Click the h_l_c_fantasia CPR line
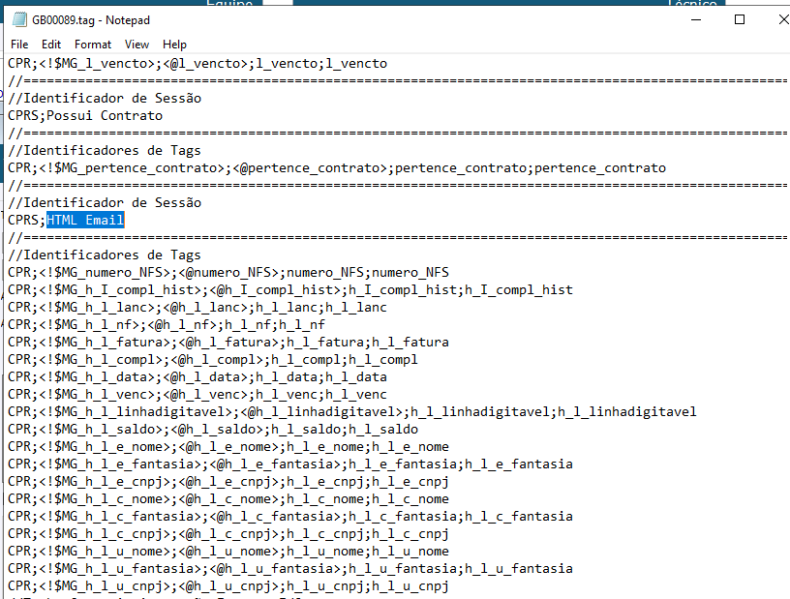The height and width of the screenshot is (599, 790). point(290,516)
